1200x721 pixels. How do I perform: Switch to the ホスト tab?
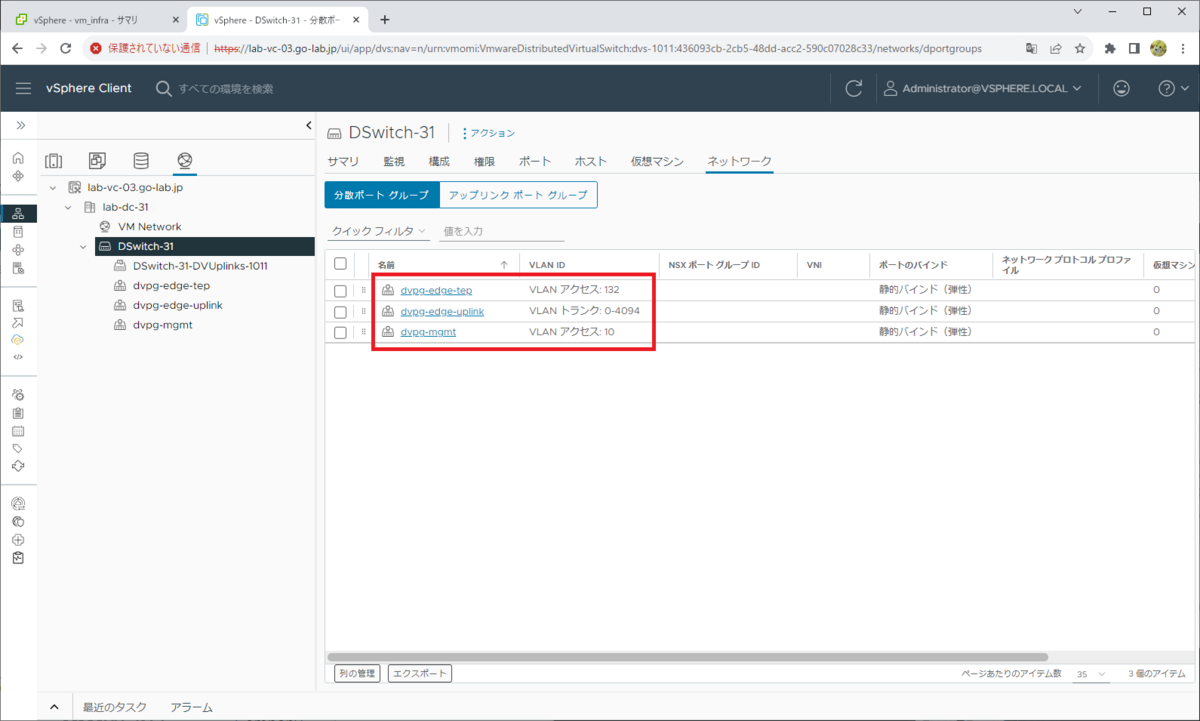(x=590, y=161)
